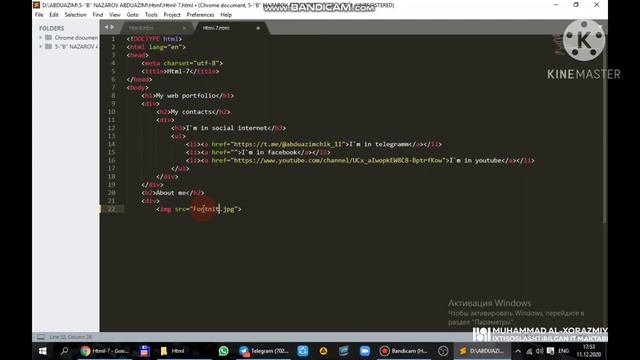
Task: Open the orange triangle app in the taskbar
Action: [323, 351]
